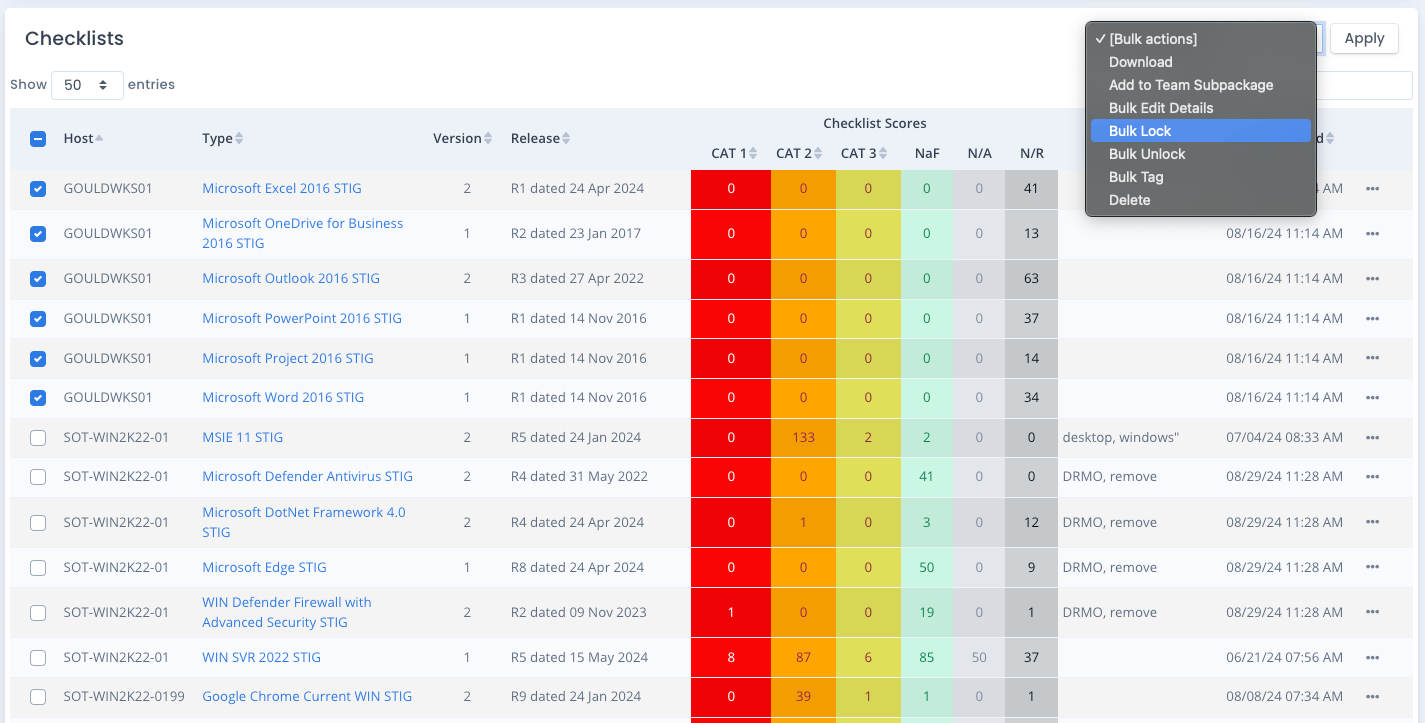Choose Download in bulk actions menu
This screenshot has height=723, width=1425.
click(x=1200, y=62)
